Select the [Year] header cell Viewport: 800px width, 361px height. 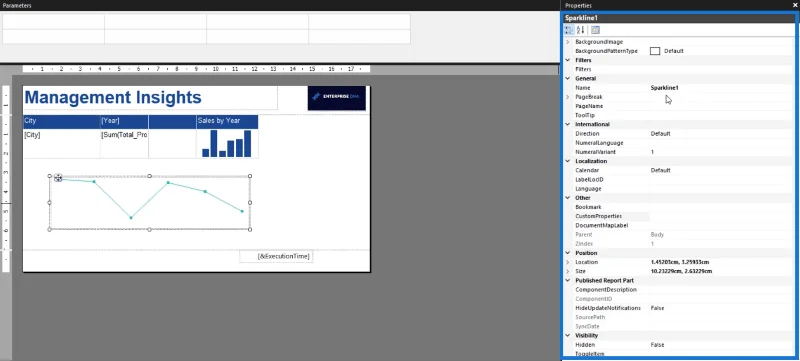(x=124, y=121)
